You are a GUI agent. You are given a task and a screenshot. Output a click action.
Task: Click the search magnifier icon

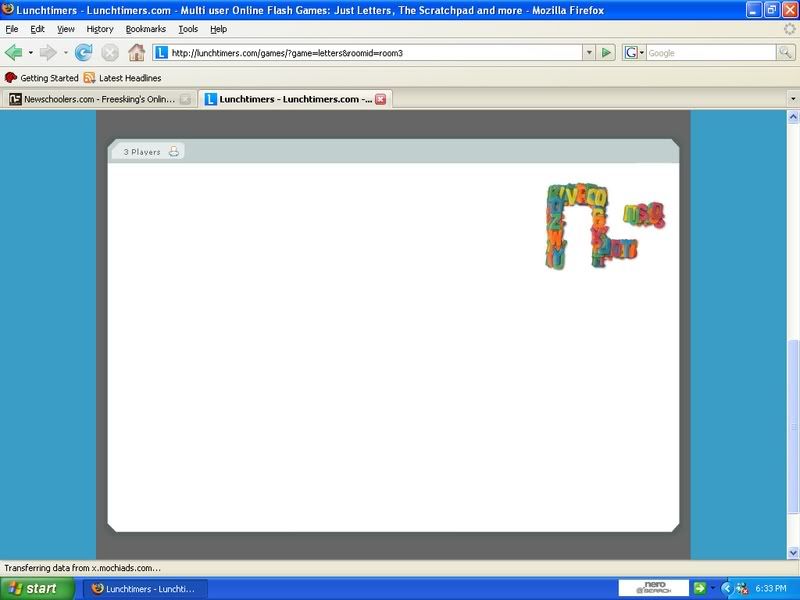(786, 53)
